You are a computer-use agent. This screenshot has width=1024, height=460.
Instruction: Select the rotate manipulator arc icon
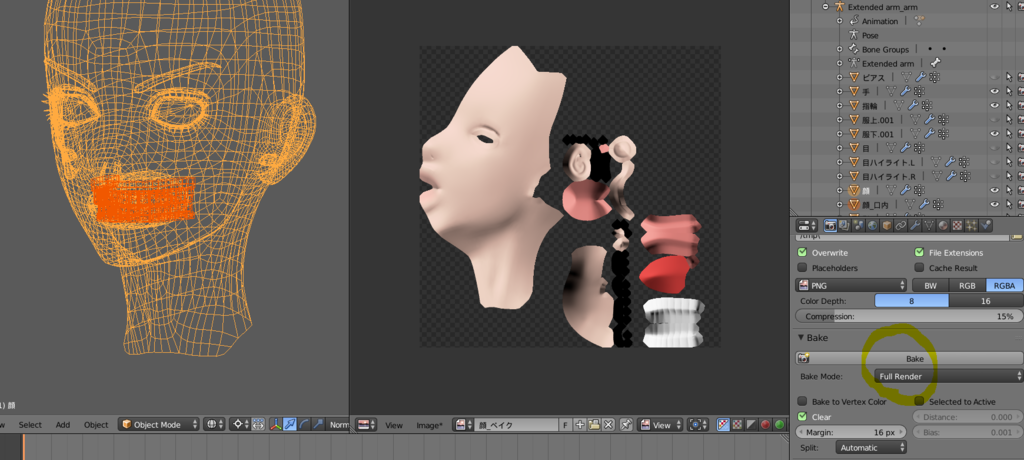click(304, 425)
